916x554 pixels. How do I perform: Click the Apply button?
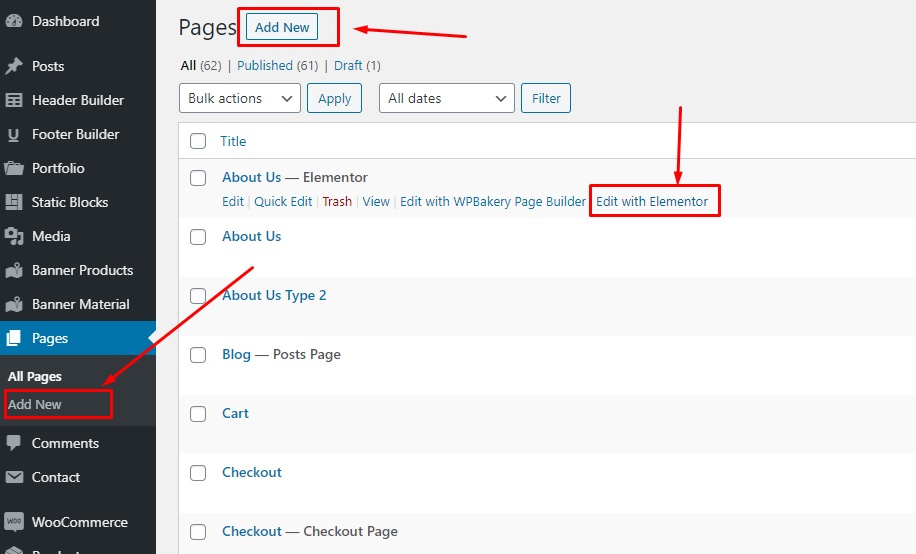(x=334, y=98)
